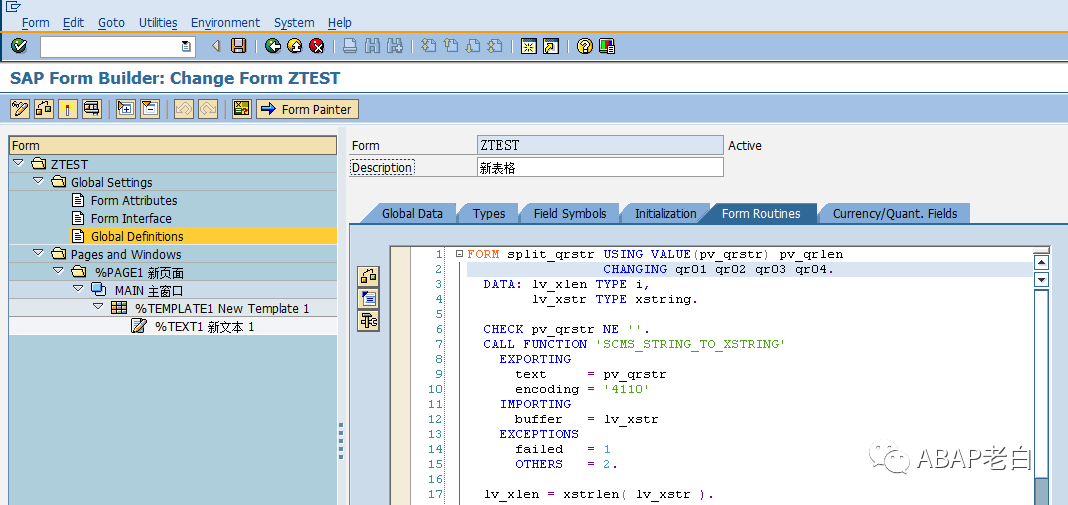Select the %TEXT1 新文本 1 node

coord(204,326)
